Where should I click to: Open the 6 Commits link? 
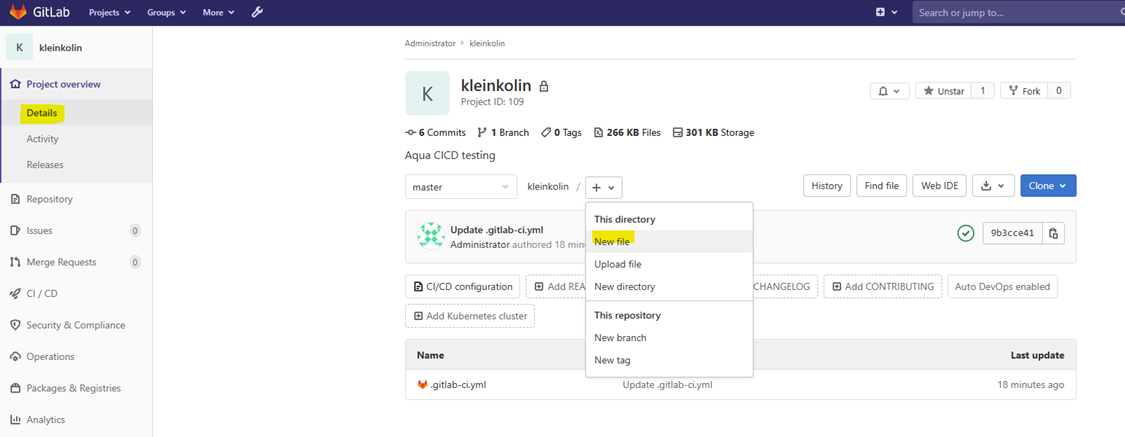(436, 133)
